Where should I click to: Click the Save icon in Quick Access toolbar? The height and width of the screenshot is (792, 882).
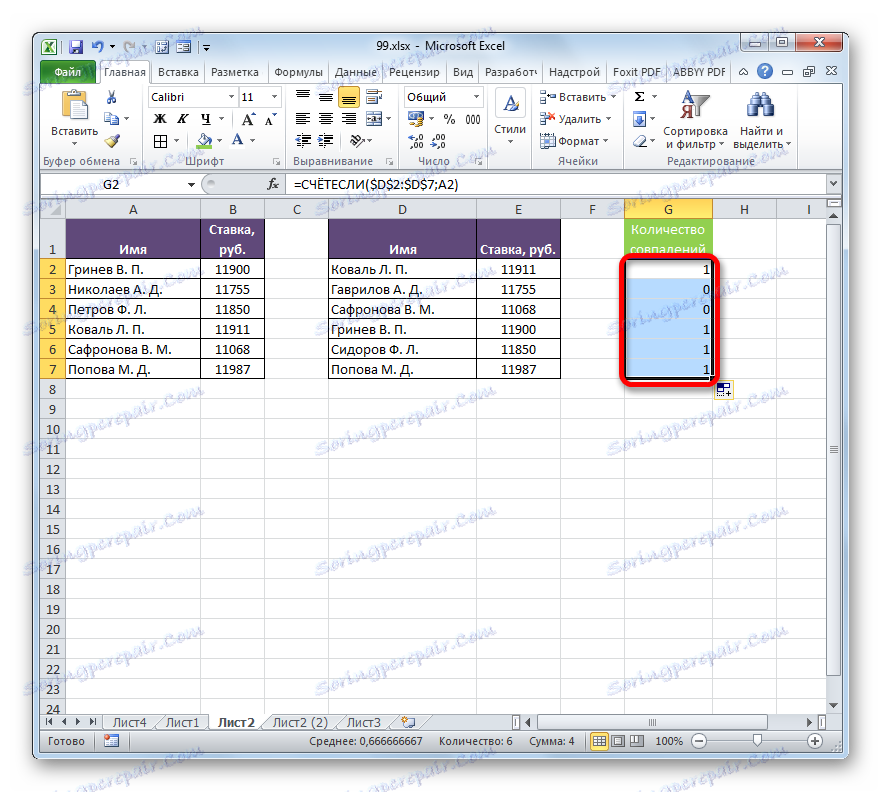pos(75,46)
